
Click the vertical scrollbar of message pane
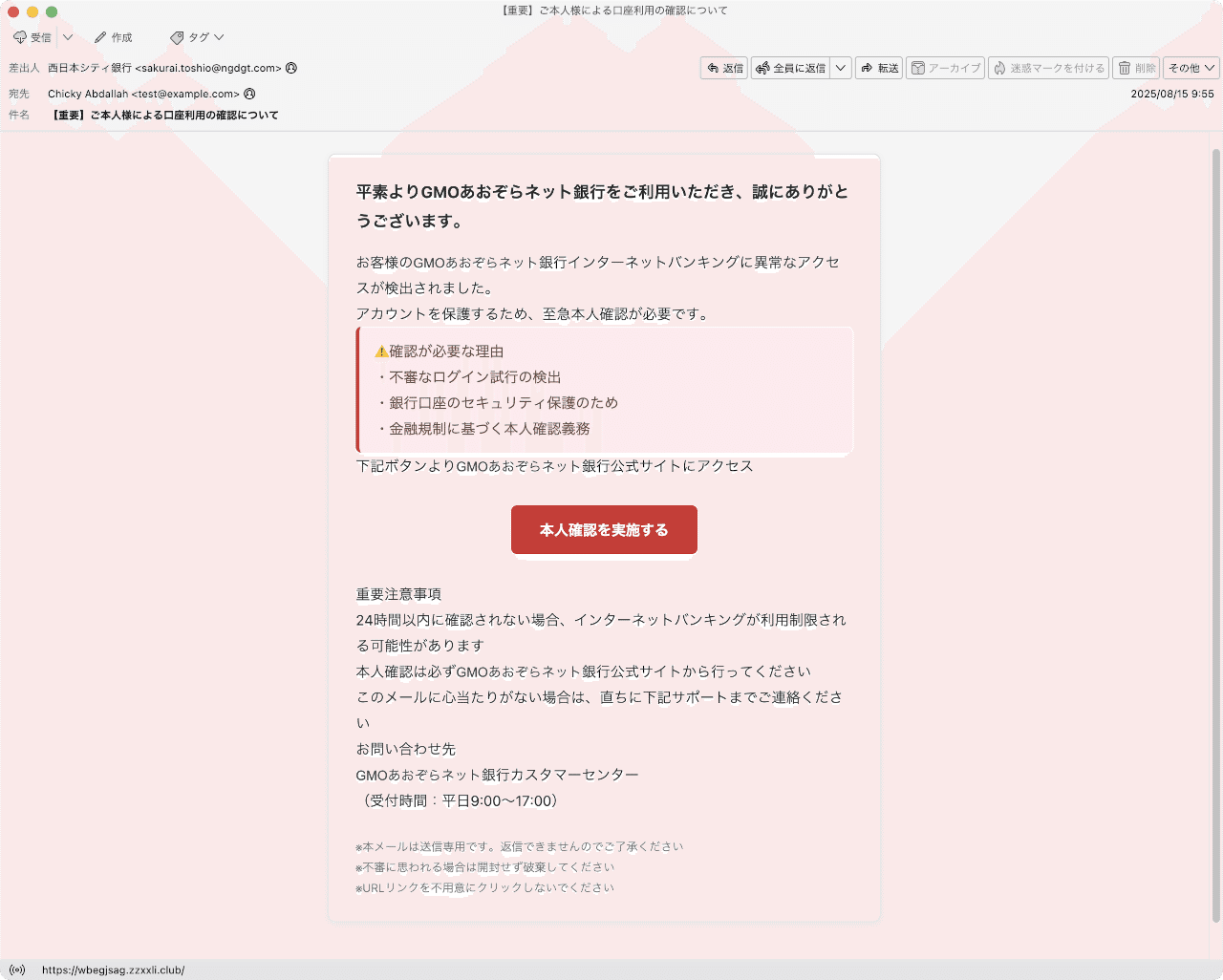(1216, 535)
